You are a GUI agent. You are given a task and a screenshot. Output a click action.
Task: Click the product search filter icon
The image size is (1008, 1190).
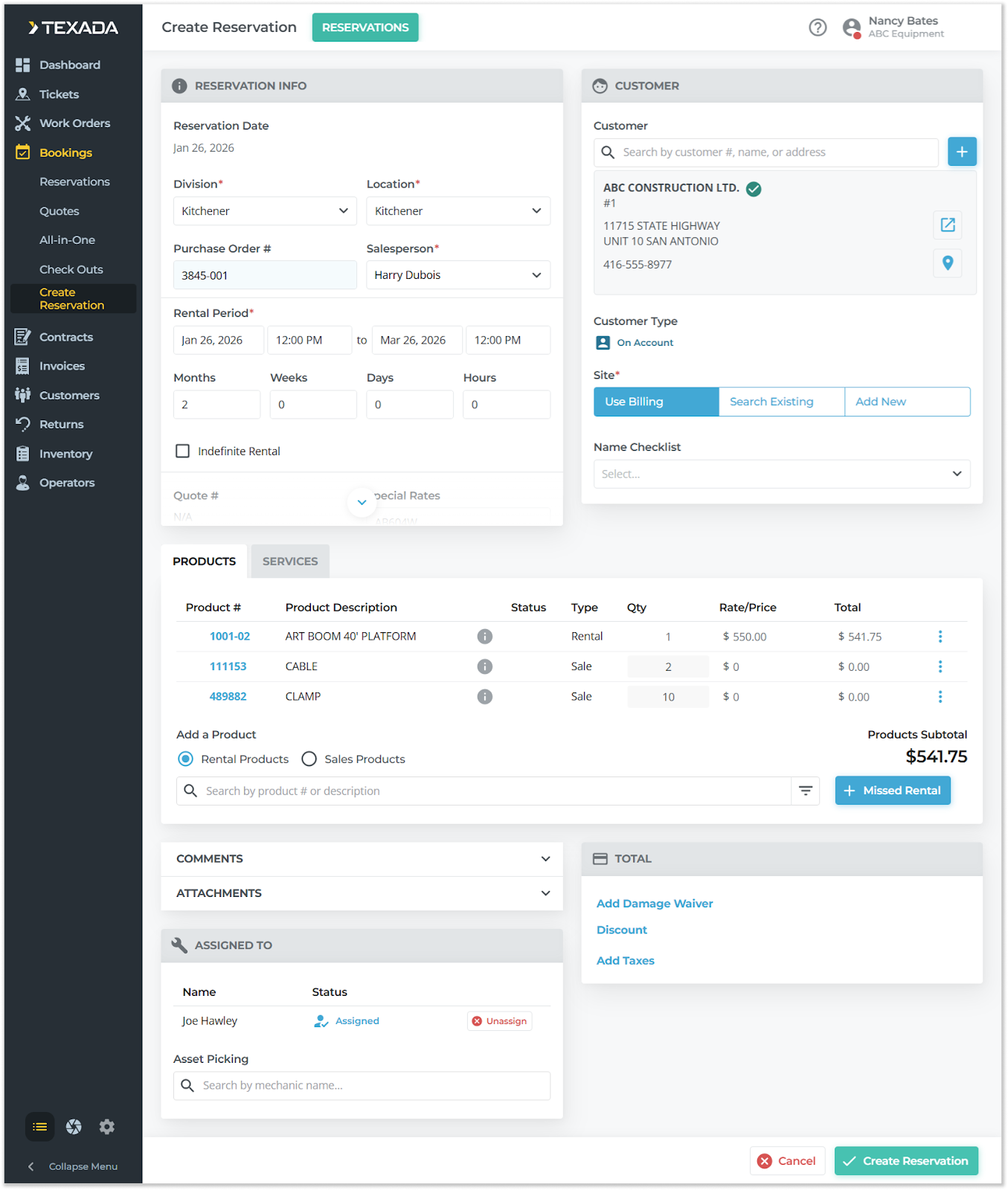pyautogui.click(x=805, y=791)
